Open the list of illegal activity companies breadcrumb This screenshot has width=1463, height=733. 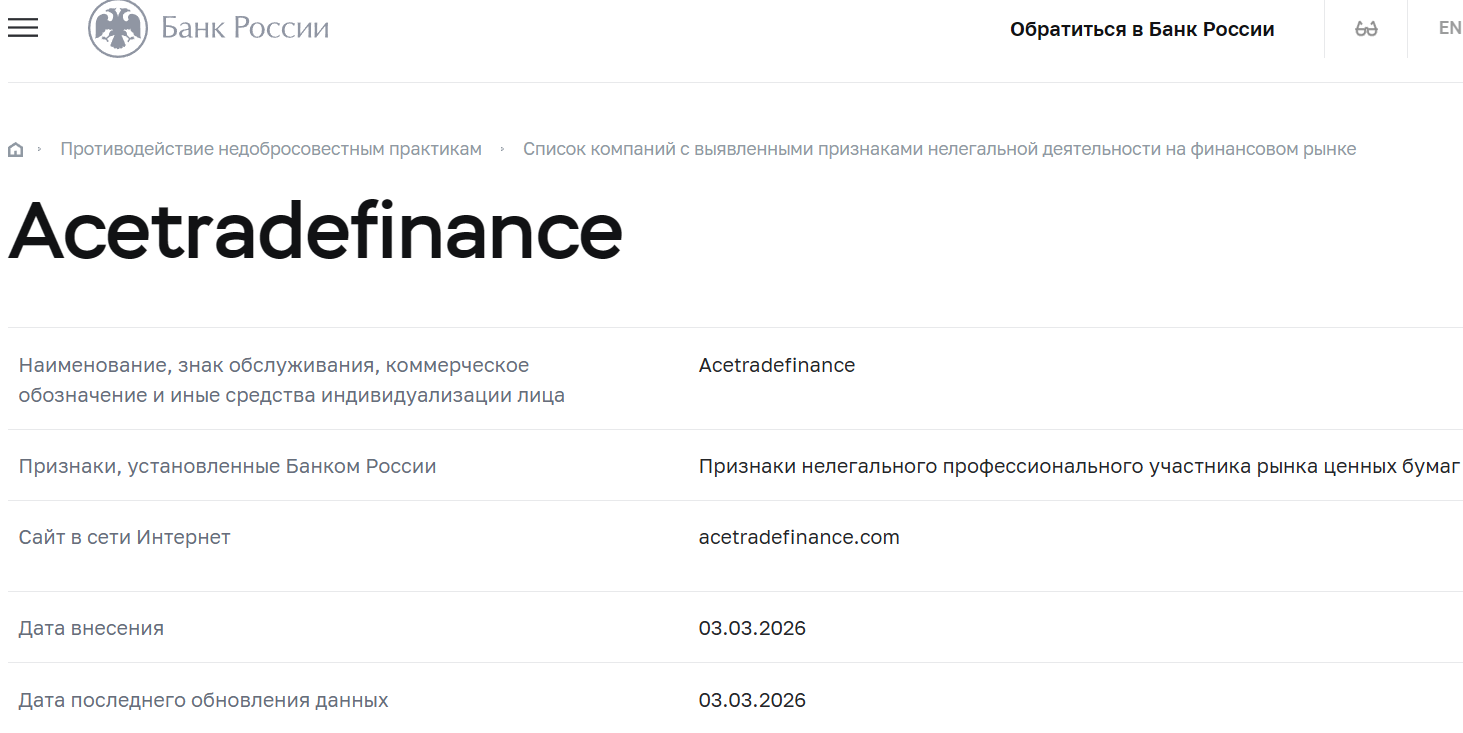[x=940, y=148]
